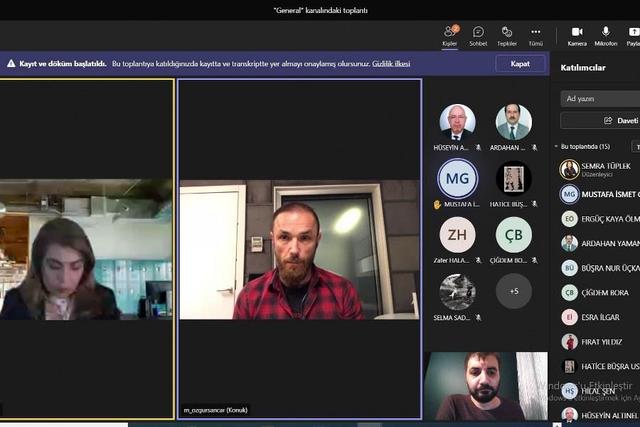Select ESRA İLGAR in participants list
This screenshot has height=427, width=640.
[599, 317]
